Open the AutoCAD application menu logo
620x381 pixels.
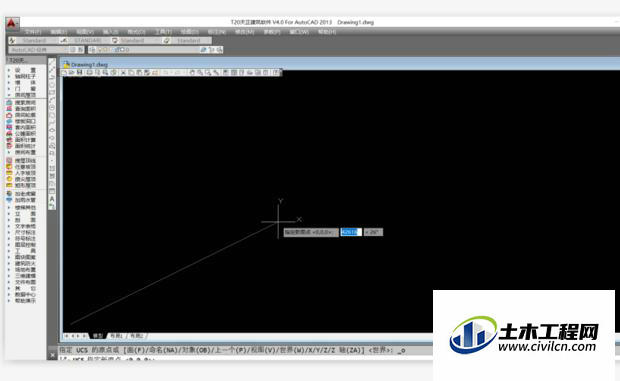(12, 24)
